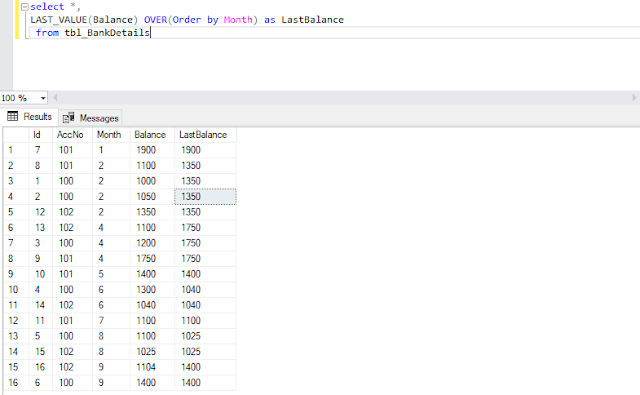The image size is (640, 395).
Task: Click Id cell 14 in row 11
Action: click(41, 305)
